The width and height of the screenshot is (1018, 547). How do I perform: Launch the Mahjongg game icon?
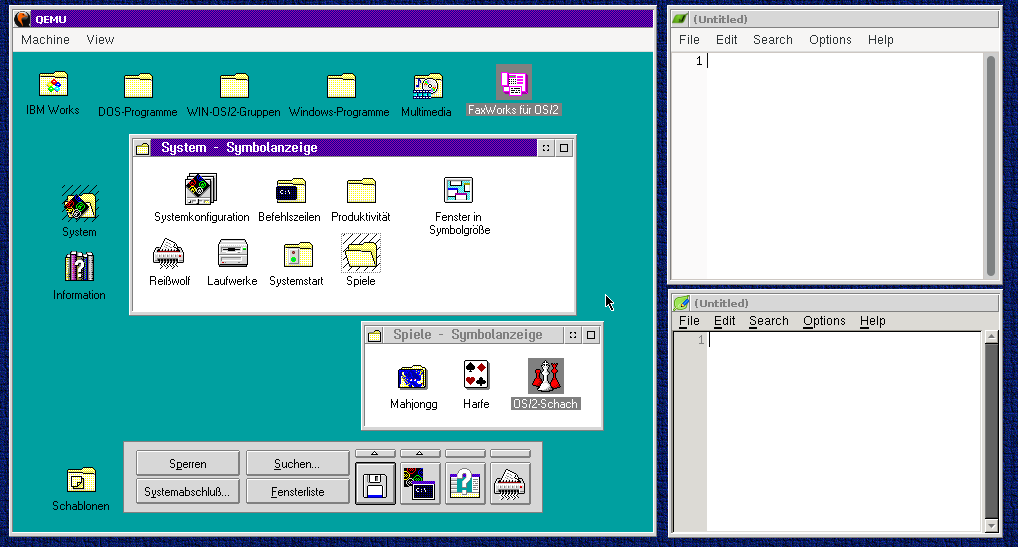[412, 376]
